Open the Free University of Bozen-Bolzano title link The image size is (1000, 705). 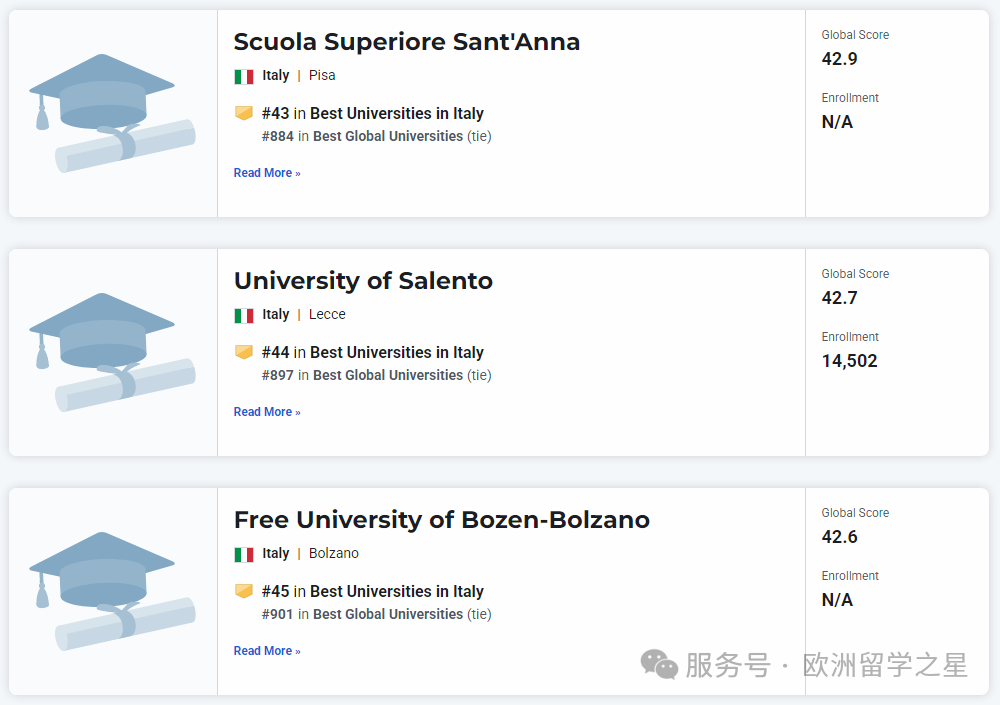click(441, 520)
